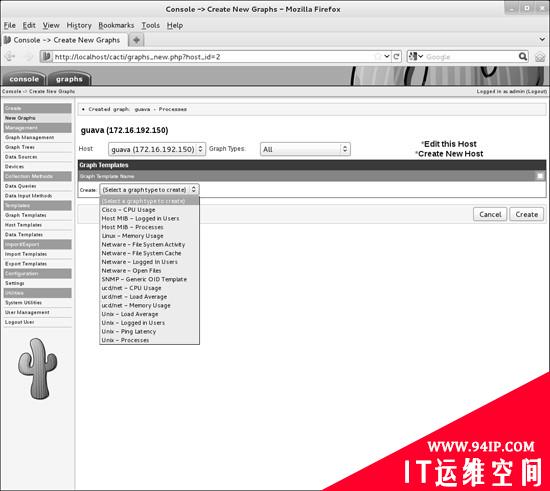Image resolution: width=550 pixels, height=491 pixels.
Task: Open the tabs list dropdown arrow
Action: [x=542, y=39]
